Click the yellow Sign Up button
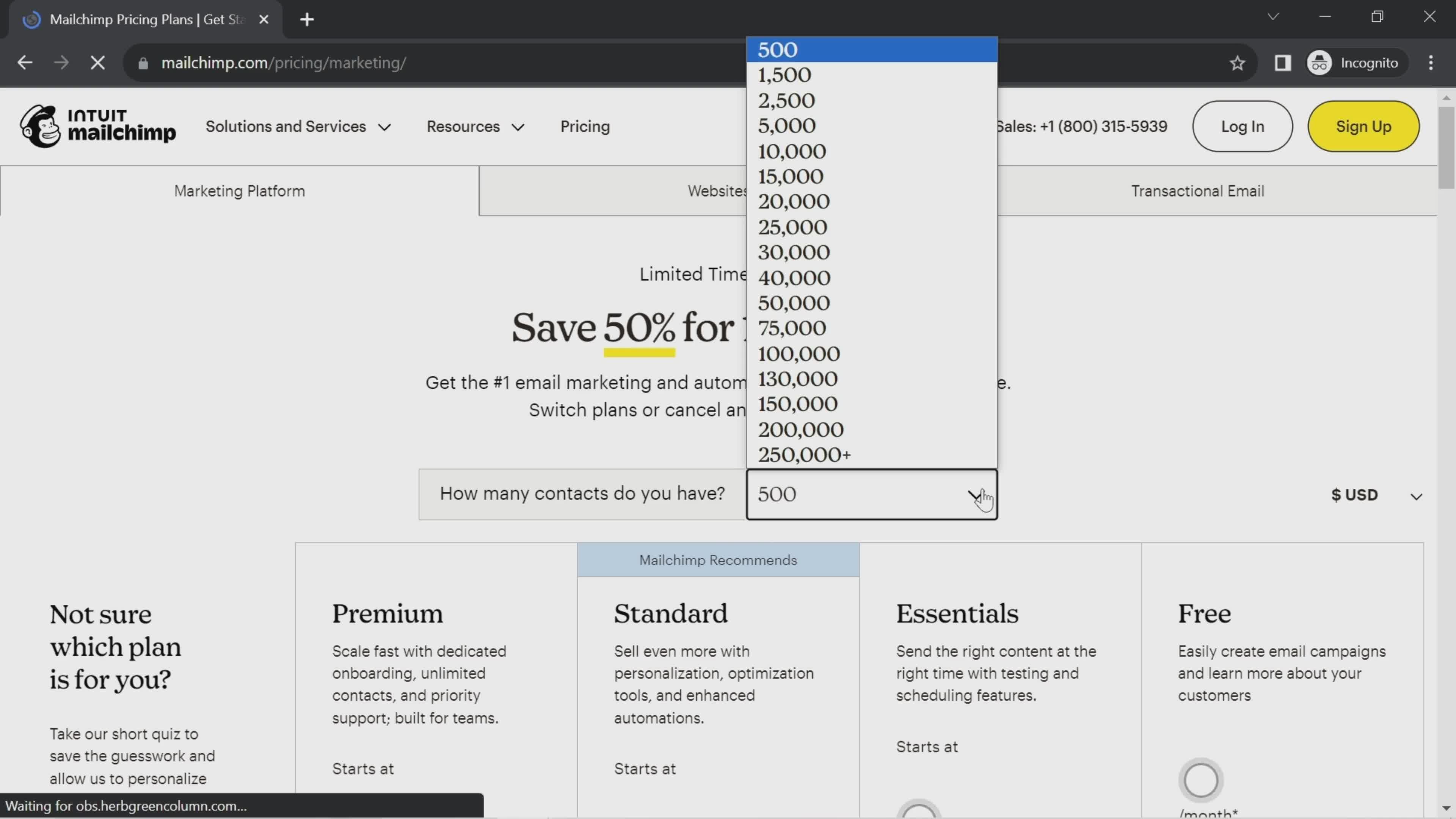The width and height of the screenshot is (1456, 819). coord(1363,127)
